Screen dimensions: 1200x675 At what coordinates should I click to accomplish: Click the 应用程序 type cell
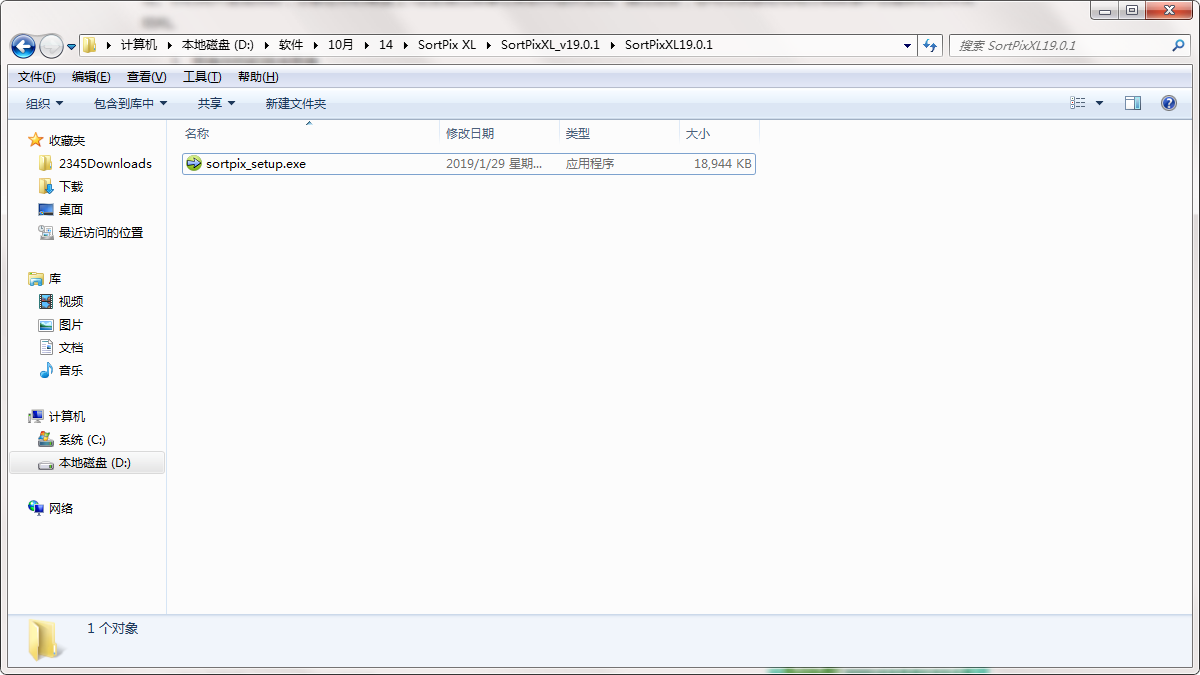590,163
